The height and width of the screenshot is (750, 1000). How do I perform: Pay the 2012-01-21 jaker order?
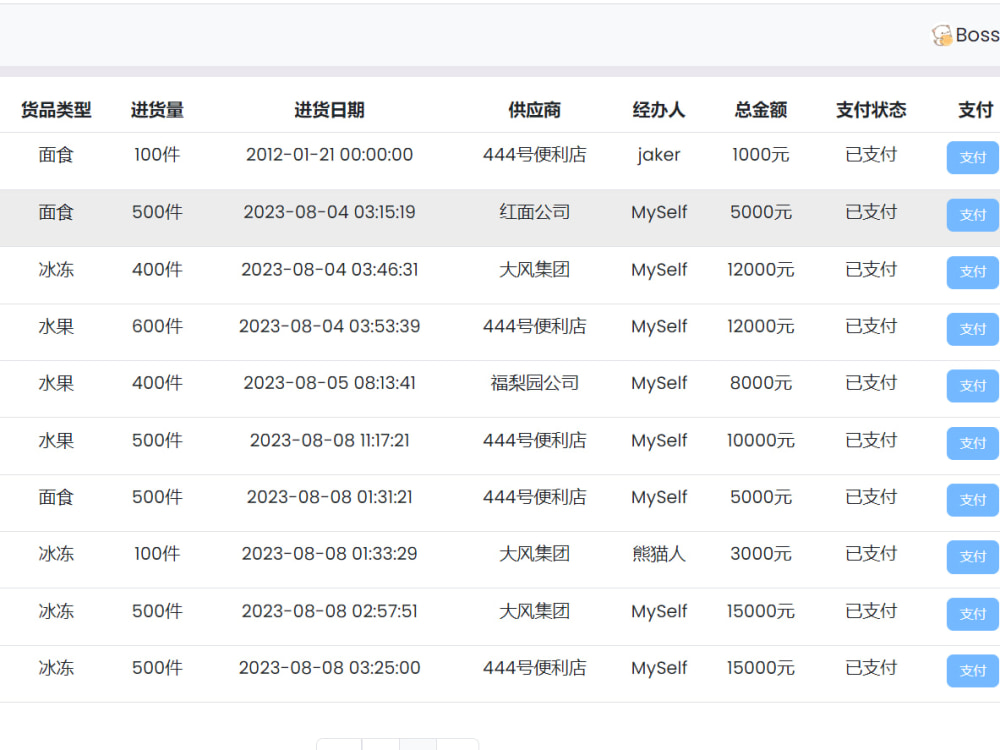(x=973, y=158)
